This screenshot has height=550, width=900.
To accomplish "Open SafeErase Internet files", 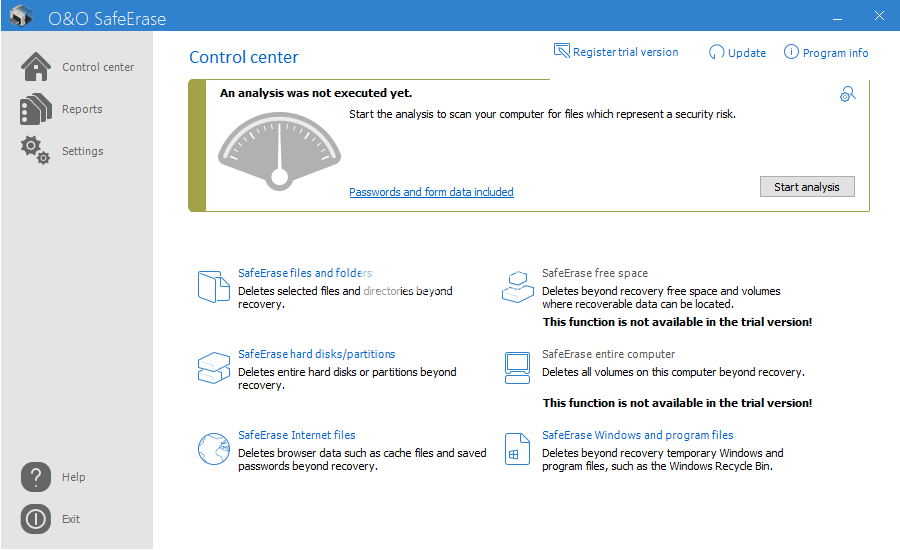I will 297,435.
